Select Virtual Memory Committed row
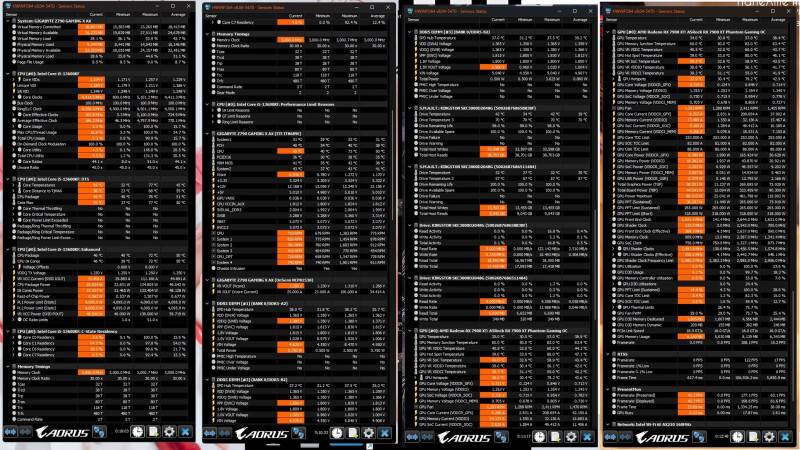Image resolution: width=800 pixels, height=450 pixels. point(98,27)
